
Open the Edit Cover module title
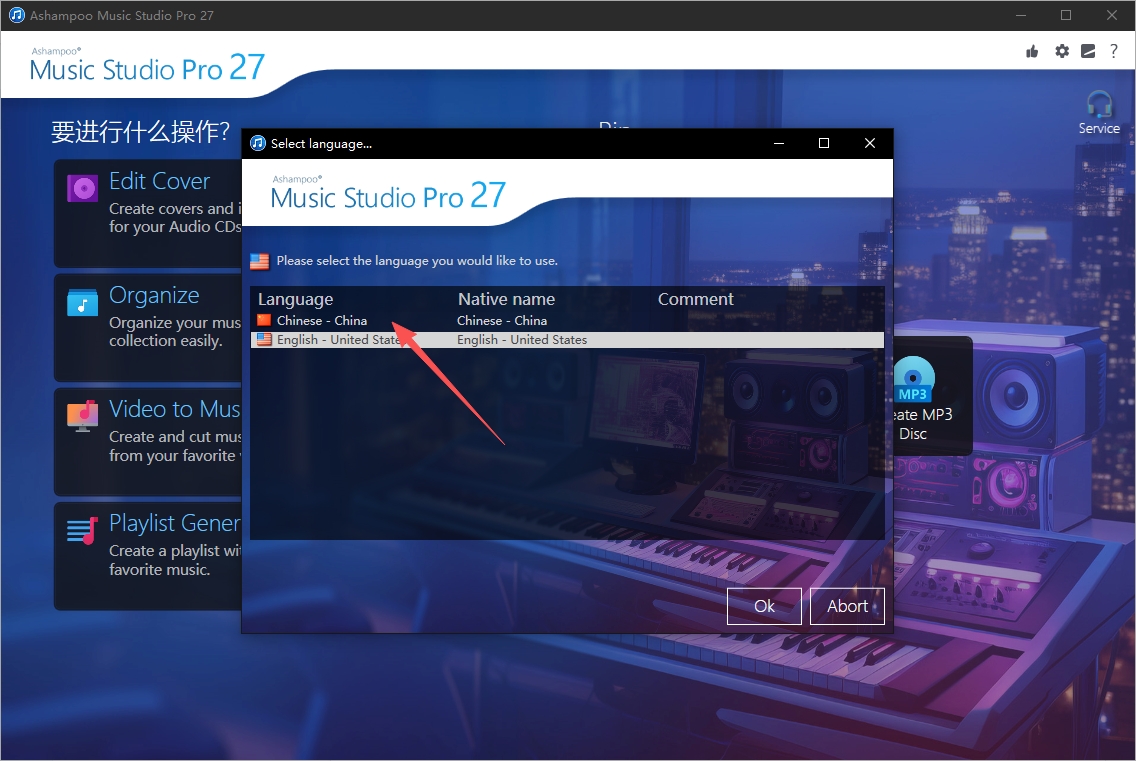point(159,181)
